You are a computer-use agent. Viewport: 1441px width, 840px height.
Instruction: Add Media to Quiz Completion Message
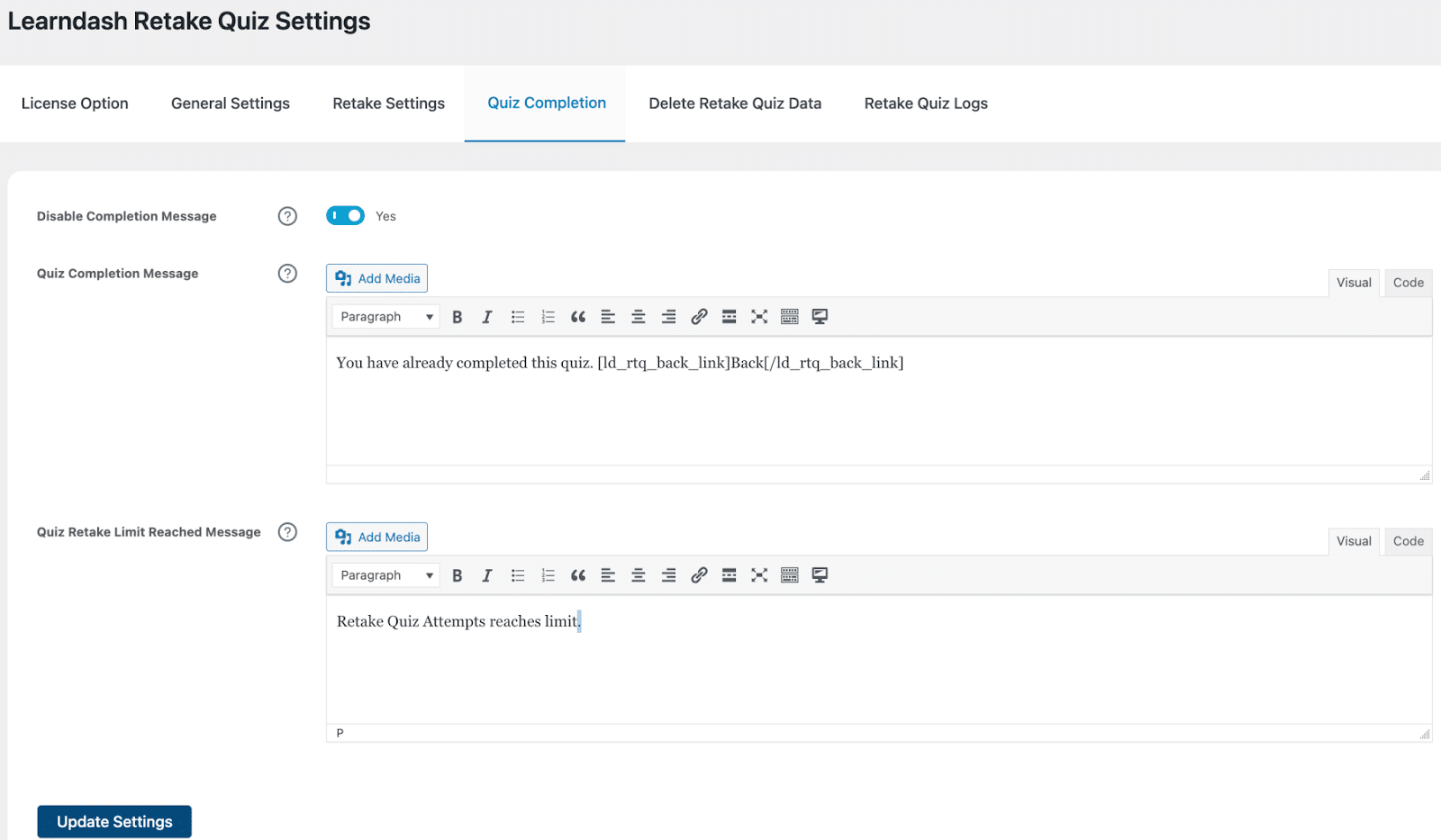(x=376, y=278)
